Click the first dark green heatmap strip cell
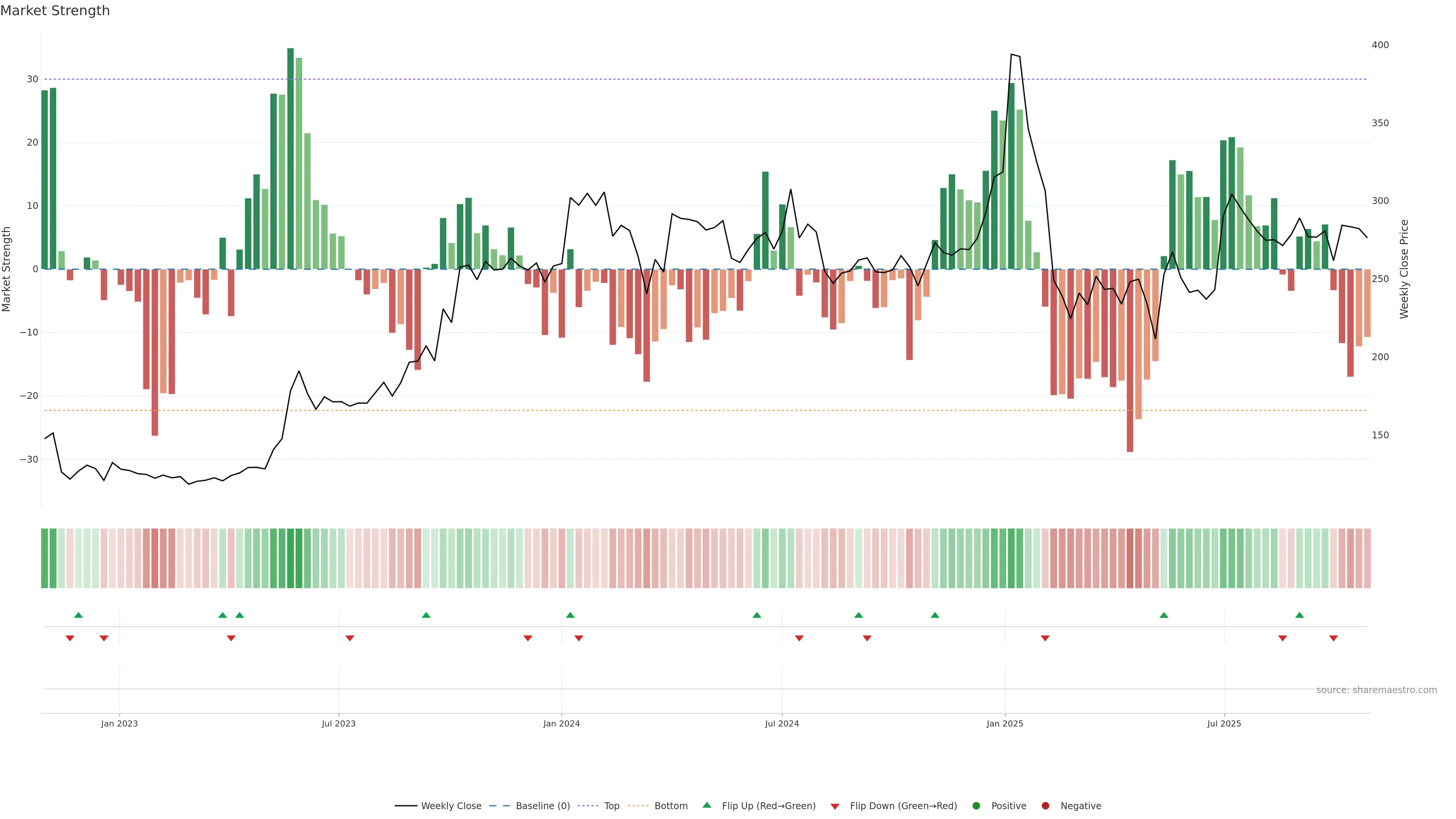The image size is (1456, 819). point(45,559)
